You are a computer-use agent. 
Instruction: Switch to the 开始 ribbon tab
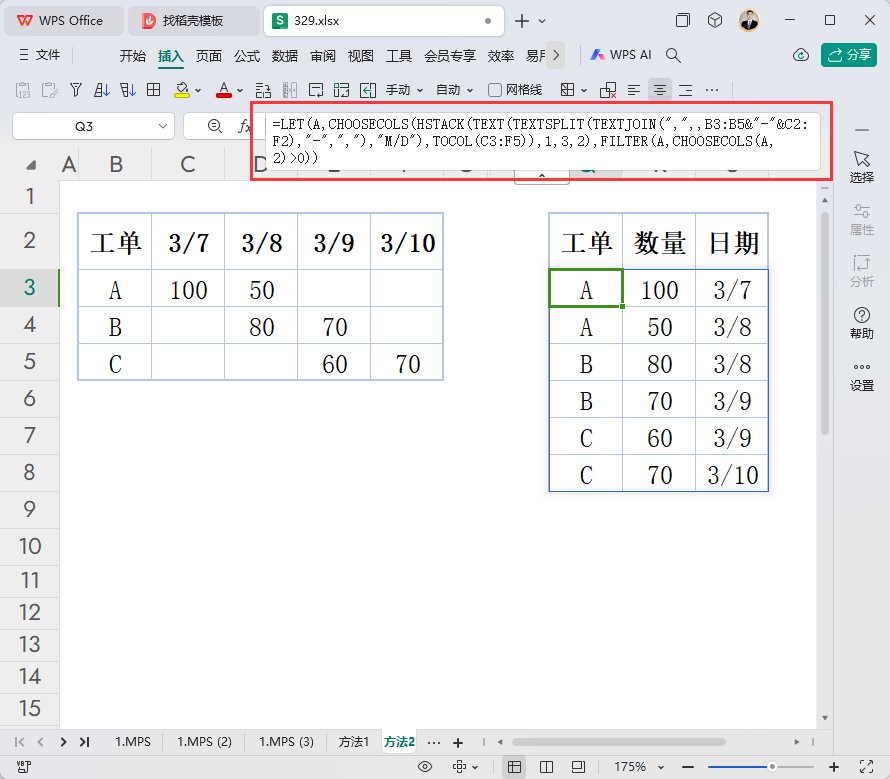coord(133,56)
